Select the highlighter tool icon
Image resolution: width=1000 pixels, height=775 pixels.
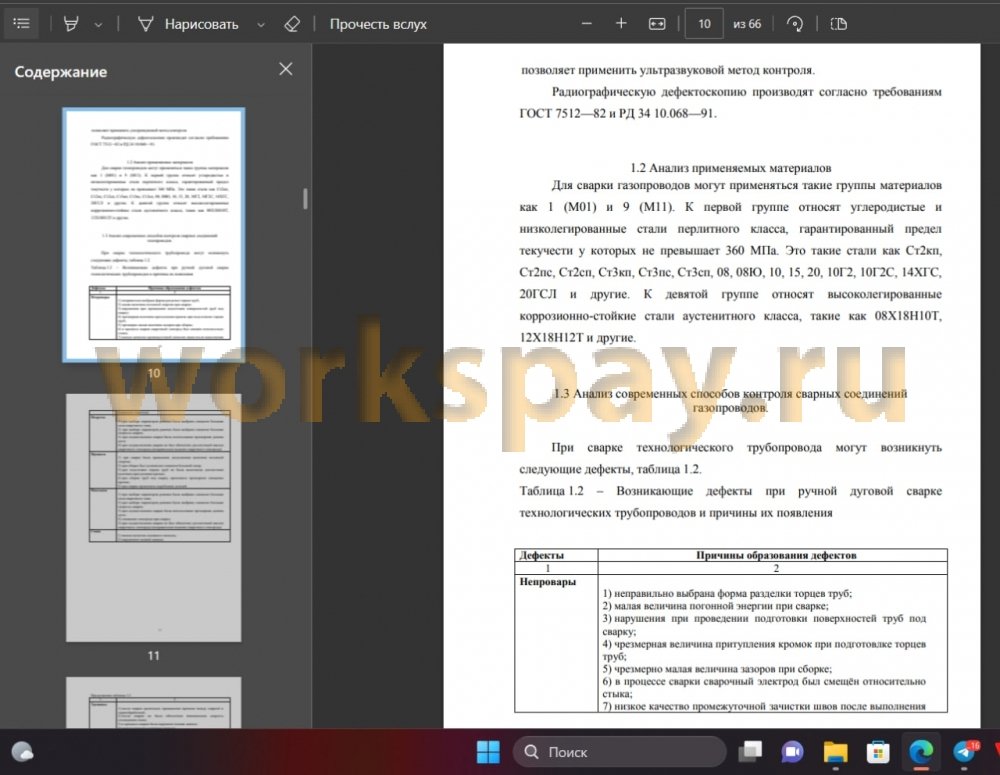(x=71, y=24)
